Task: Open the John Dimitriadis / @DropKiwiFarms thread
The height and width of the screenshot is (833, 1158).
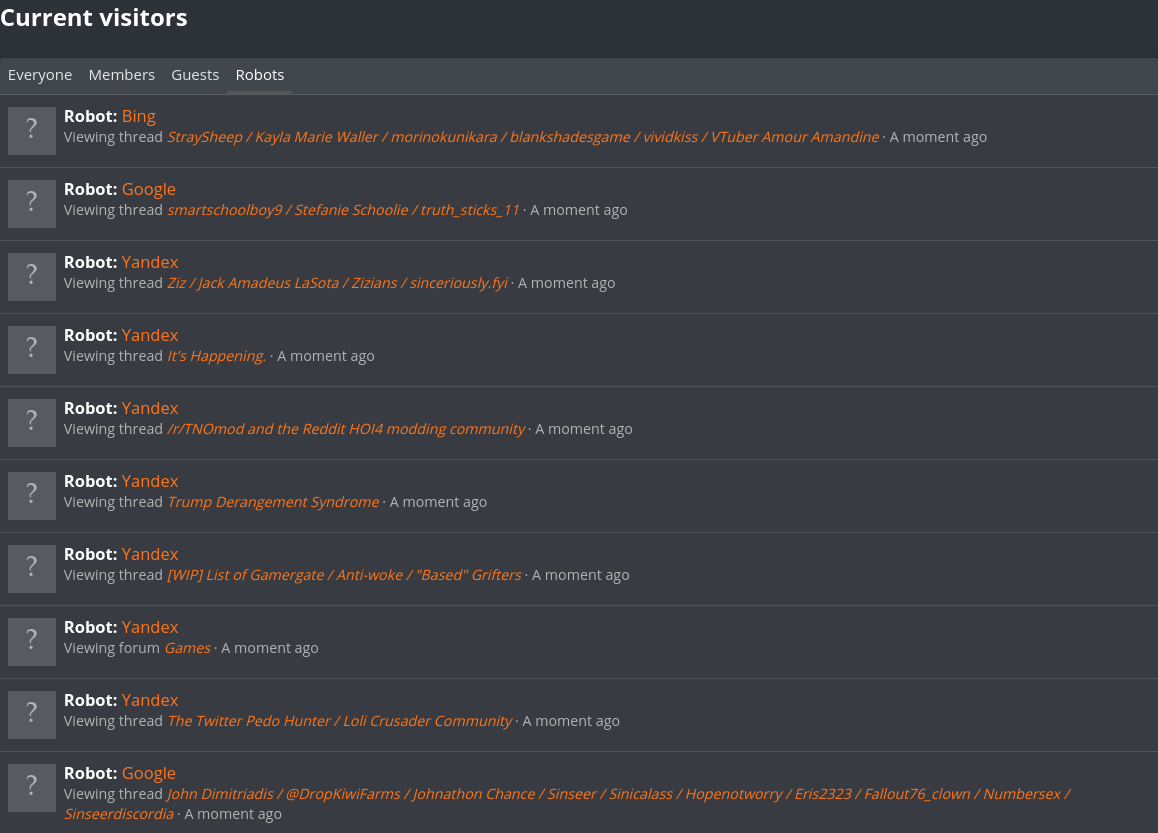Action: 566,803
